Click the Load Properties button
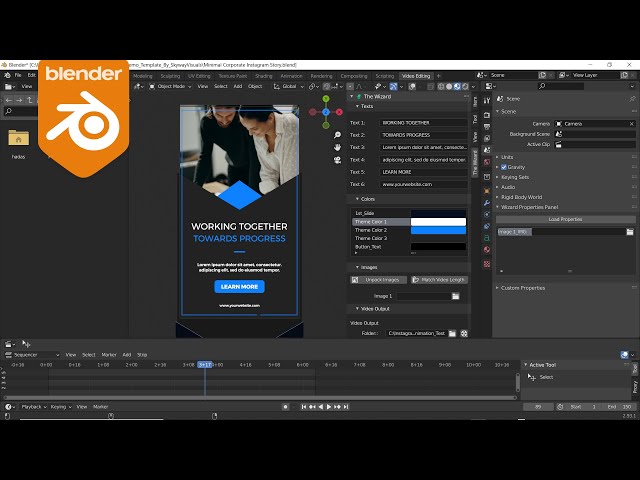The width and height of the screenshot is (640, 480). click(x=565, y=219)
